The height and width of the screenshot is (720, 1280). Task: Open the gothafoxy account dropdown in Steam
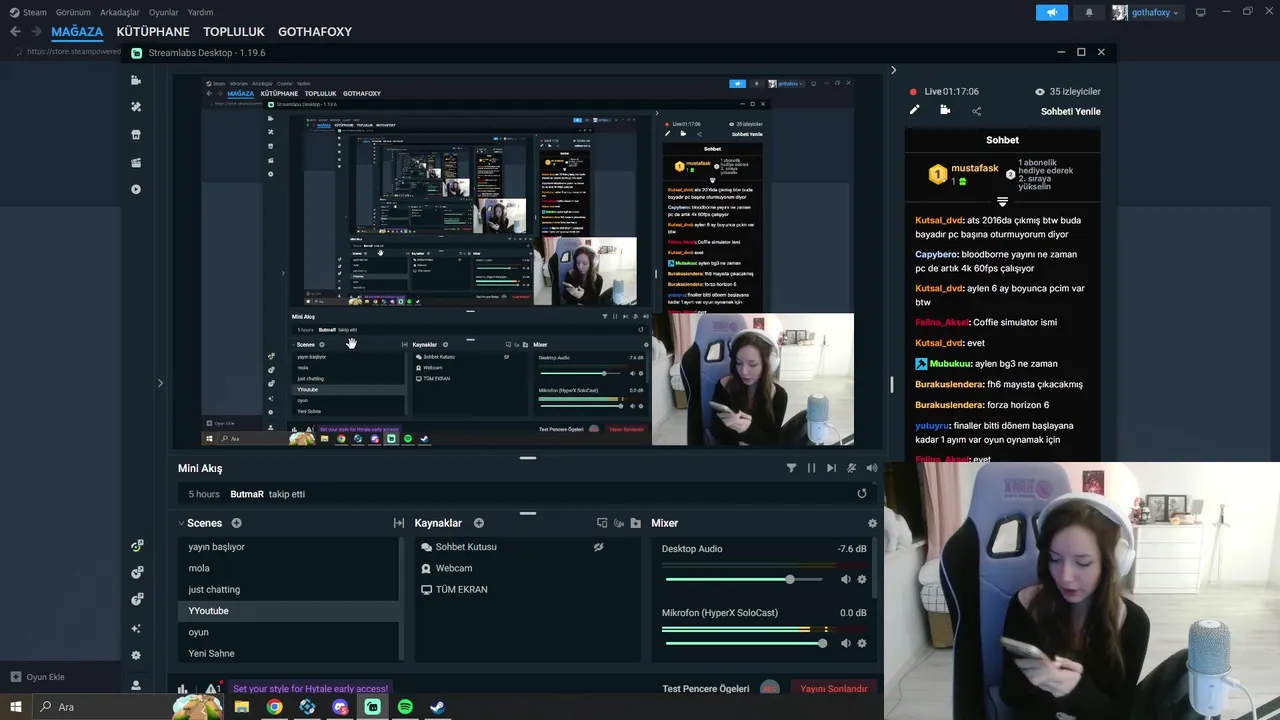[x=1146, y=12]
